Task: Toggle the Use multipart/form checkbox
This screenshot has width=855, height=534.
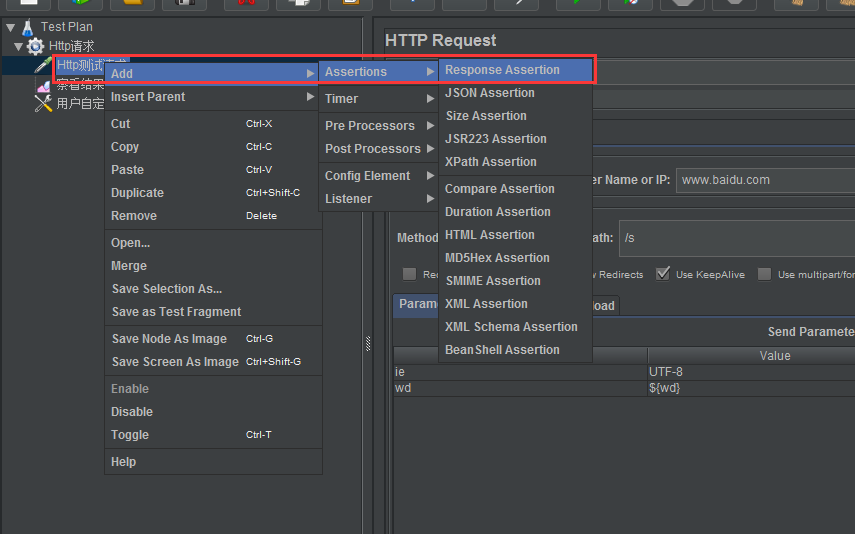Action: (764, 274)
